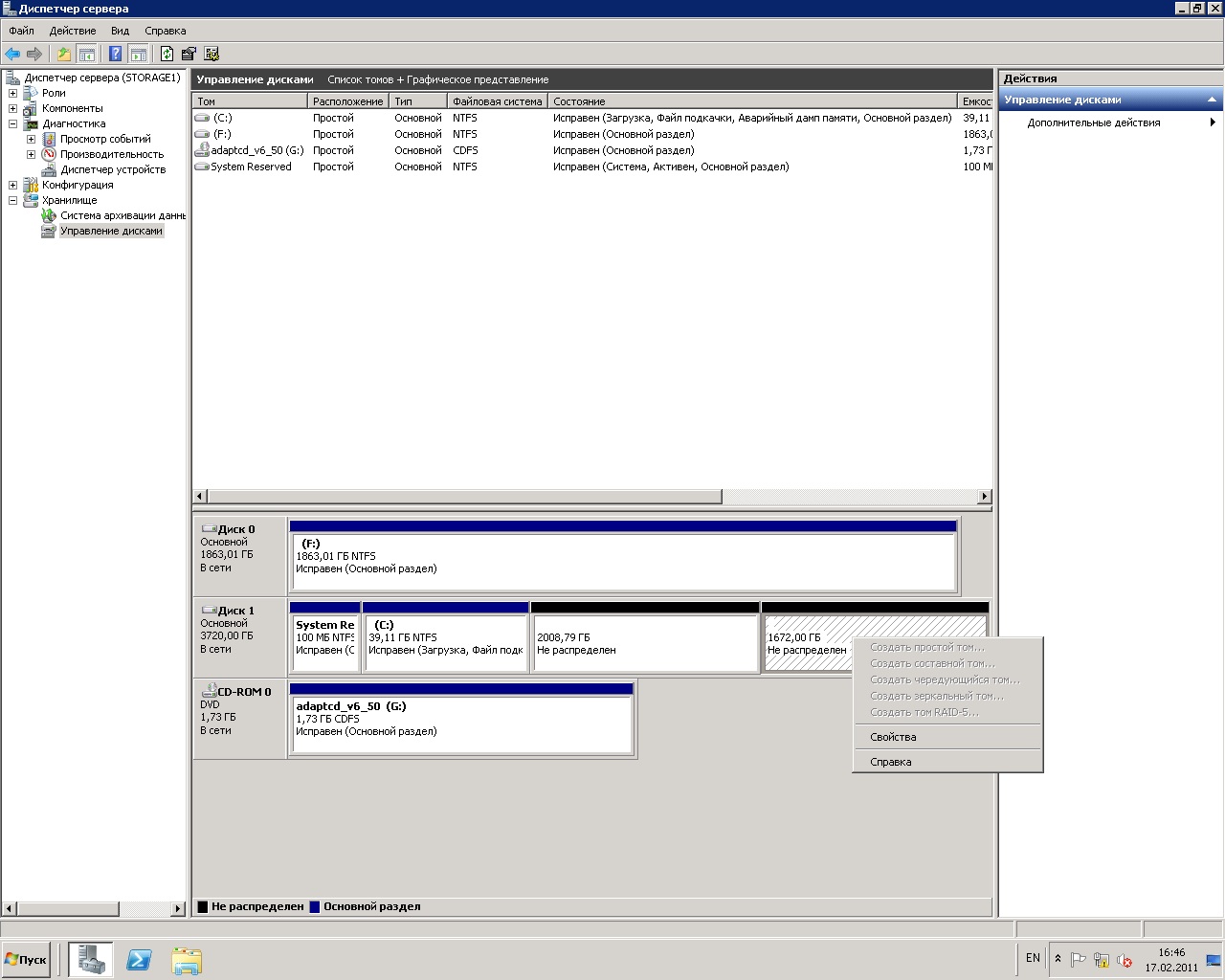Choose Свойства in the context menu
Image resolution: width=1225 pixels, height=980 pixels.
[947, 737]
